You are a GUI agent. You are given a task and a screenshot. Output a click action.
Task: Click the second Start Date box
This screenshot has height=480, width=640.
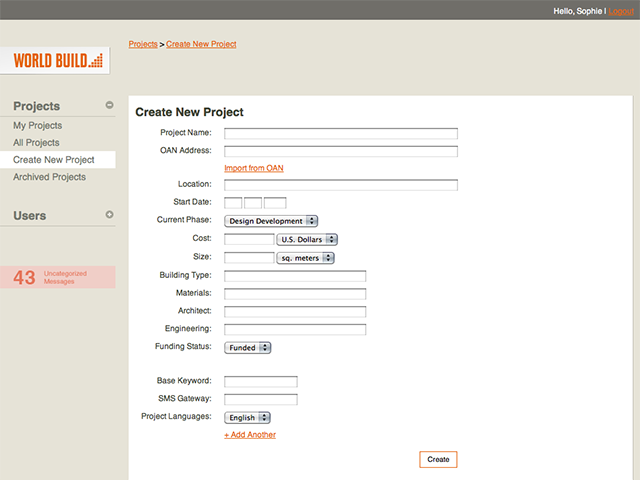point(253,203)
